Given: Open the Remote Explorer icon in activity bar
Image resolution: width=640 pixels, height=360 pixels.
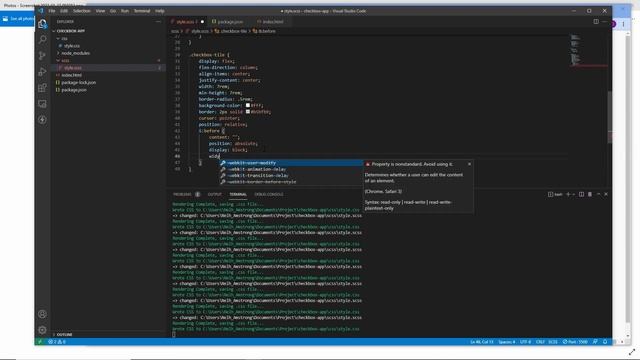Looking at the screenshot, I should 42,104.
